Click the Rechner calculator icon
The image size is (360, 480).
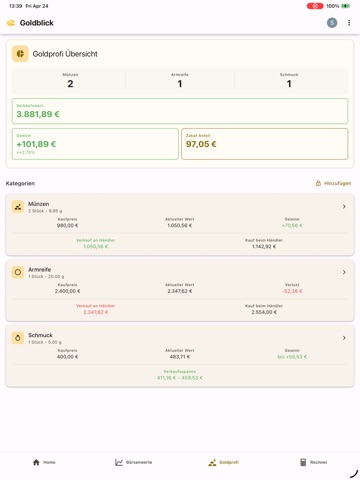click(x=303, y=462)
